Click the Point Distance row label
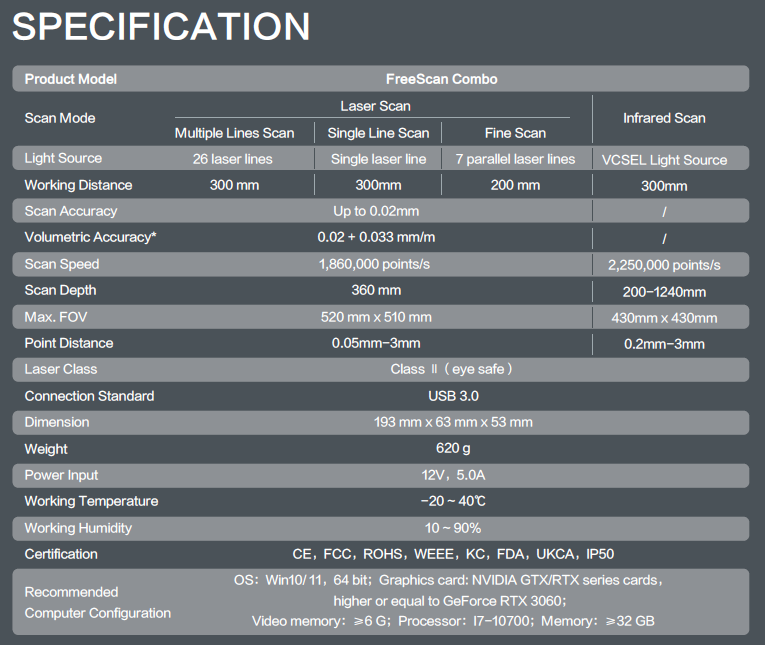This screenshot has height=645, width=765. pyautogui.click(x=69, y=343)
